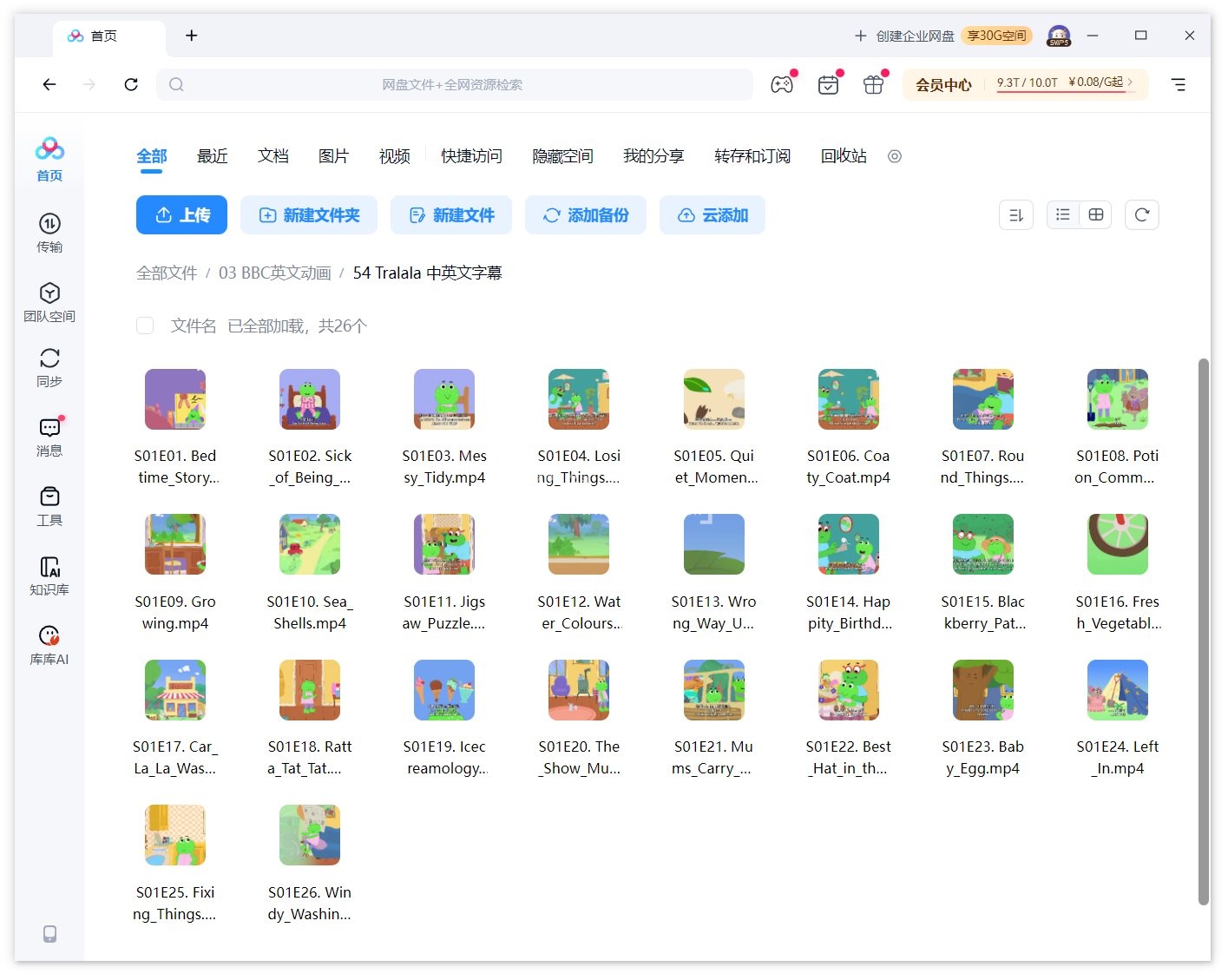Image resolution: width=1228 pixels, height=980 pixels.
Task: Select the S01E16. Fresh_Vegetabl video thumbnail
Action: [1118, 544]
